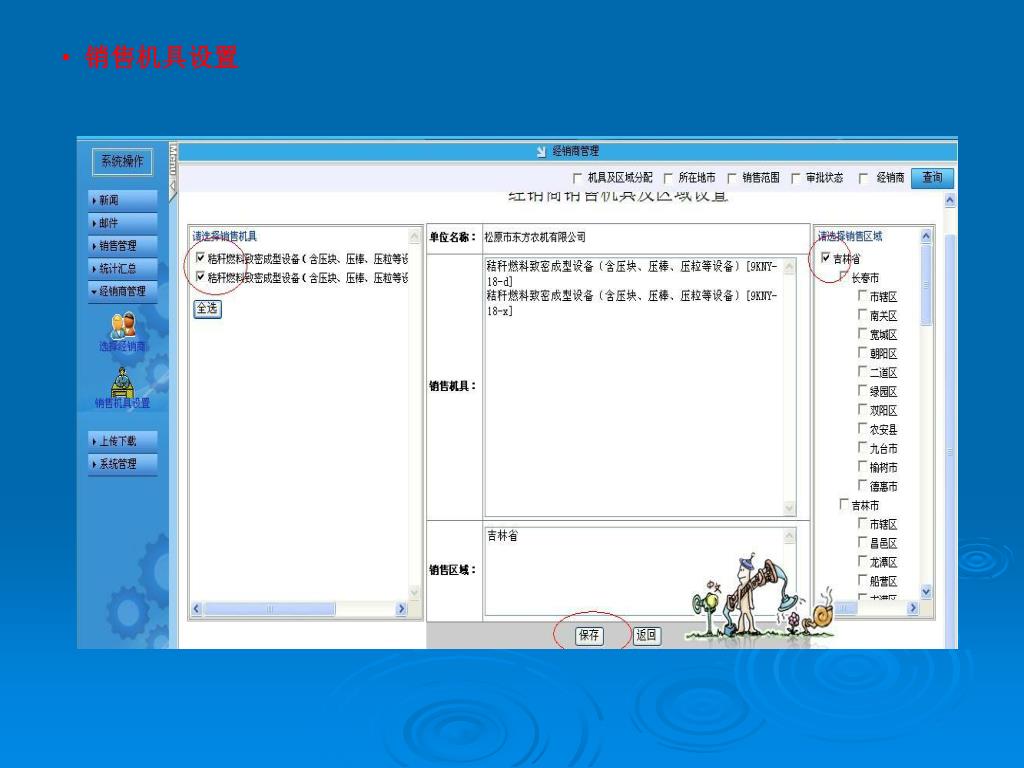Expand the 统计汇总 menu
This screenshot has height=768, width=1024.
(x=123, y=268)
